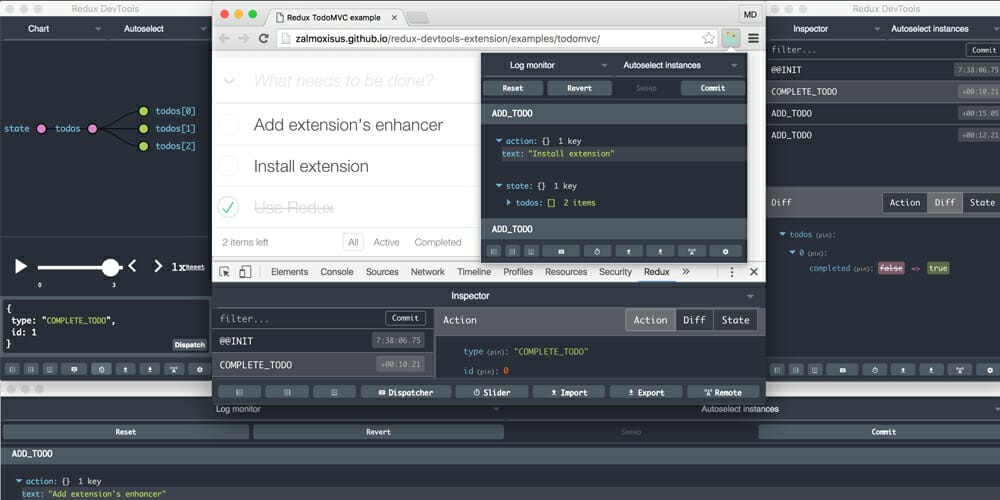This screenshot has width=1000, height=500.
Task: Collapse the action node in popup
Action: pos(499,141)
